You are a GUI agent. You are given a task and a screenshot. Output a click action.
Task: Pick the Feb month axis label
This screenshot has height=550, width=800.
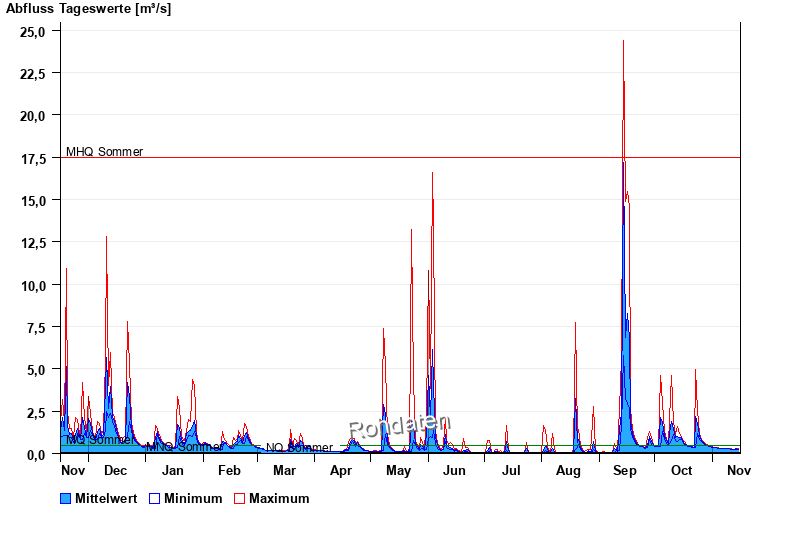point(229,470)
